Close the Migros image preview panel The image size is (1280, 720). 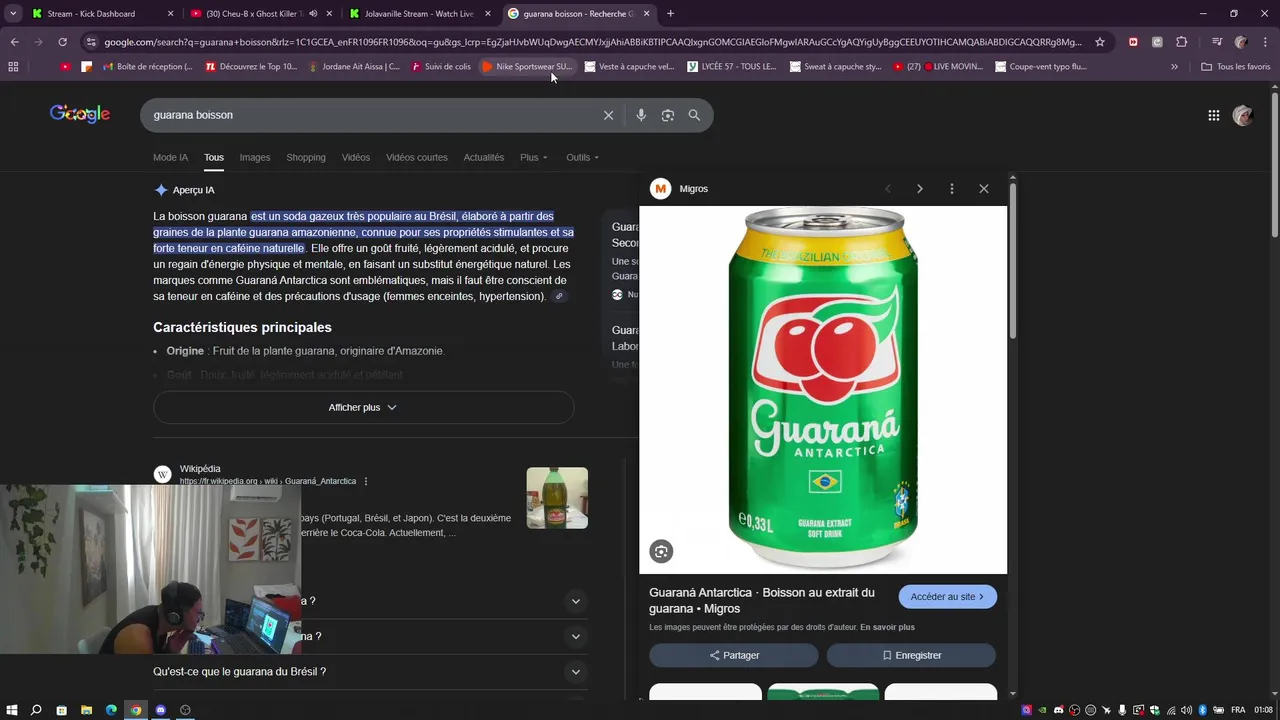984,188
